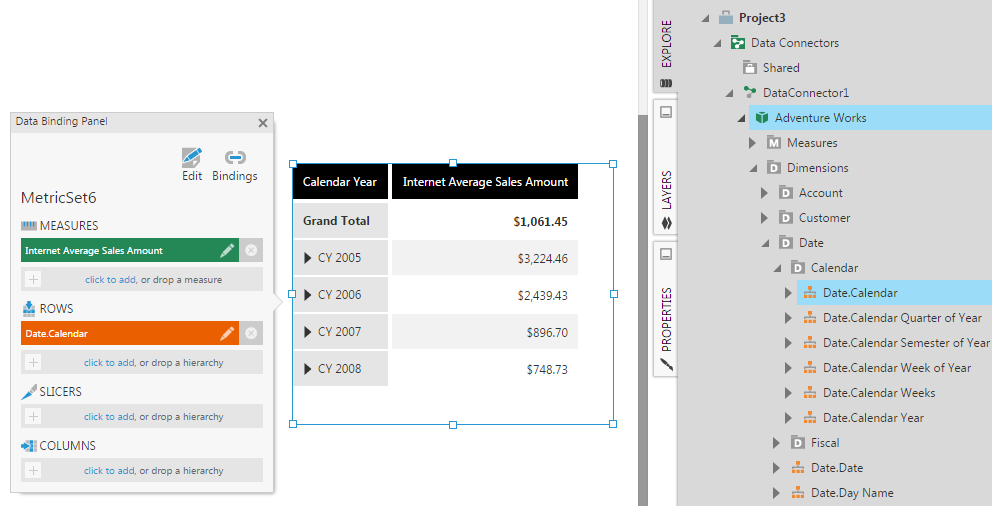Collapse the Adventure Works node
992x506 pixels.
click(741, 118)
